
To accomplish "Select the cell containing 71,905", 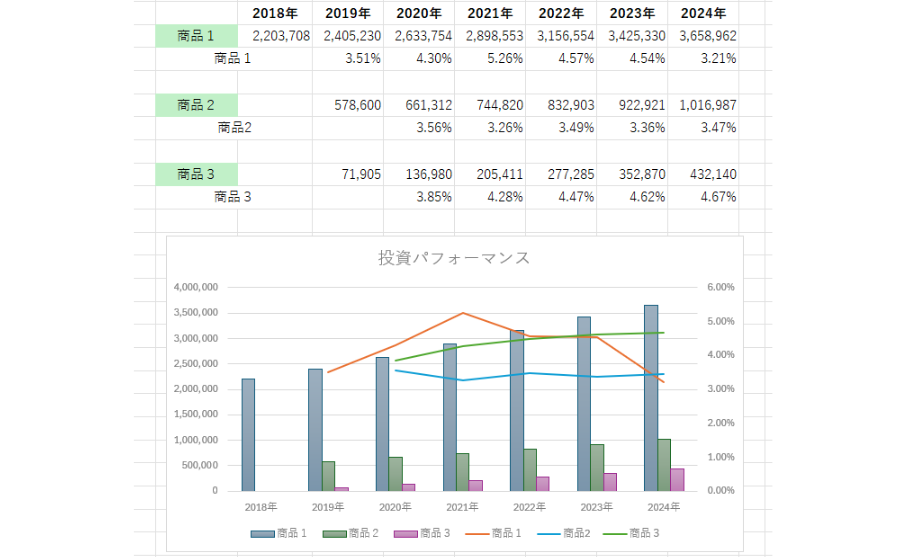I will pos(347,174).
